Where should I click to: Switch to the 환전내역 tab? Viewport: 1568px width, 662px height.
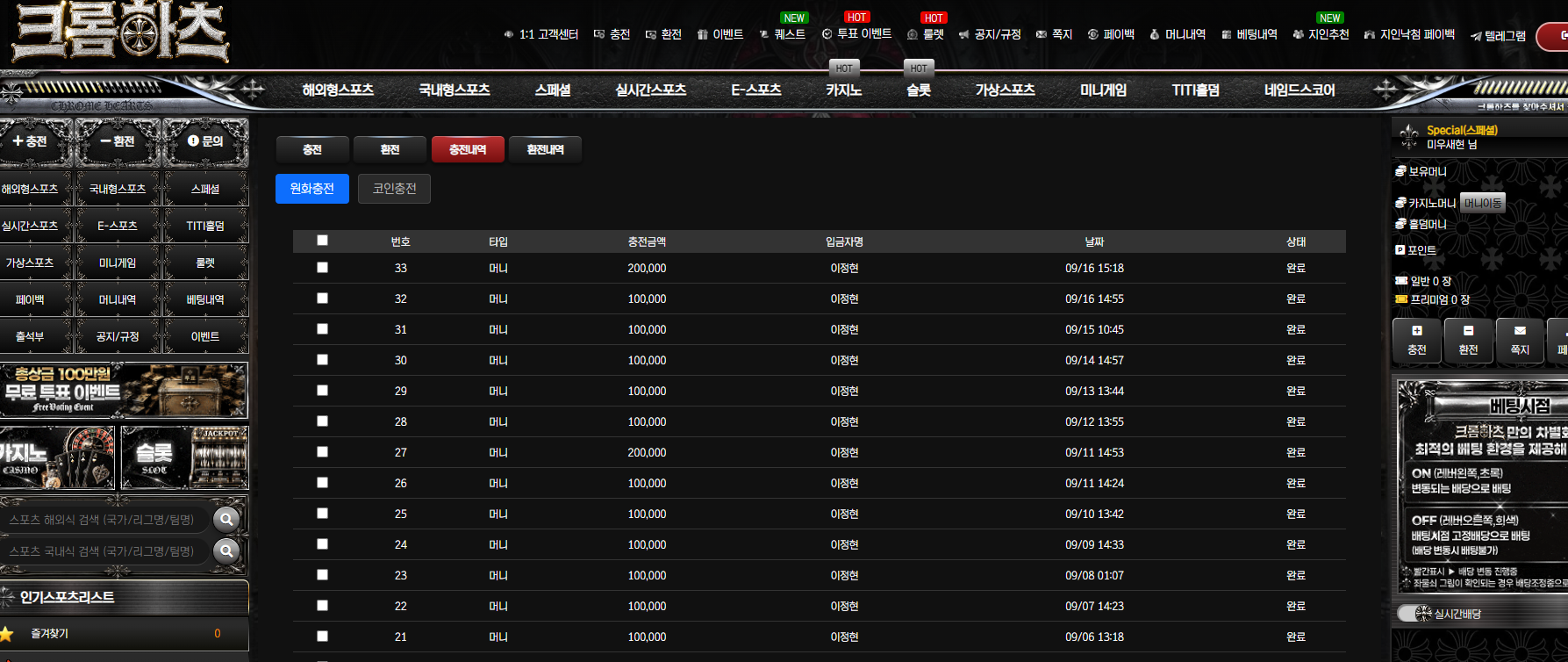coord(545,149)
